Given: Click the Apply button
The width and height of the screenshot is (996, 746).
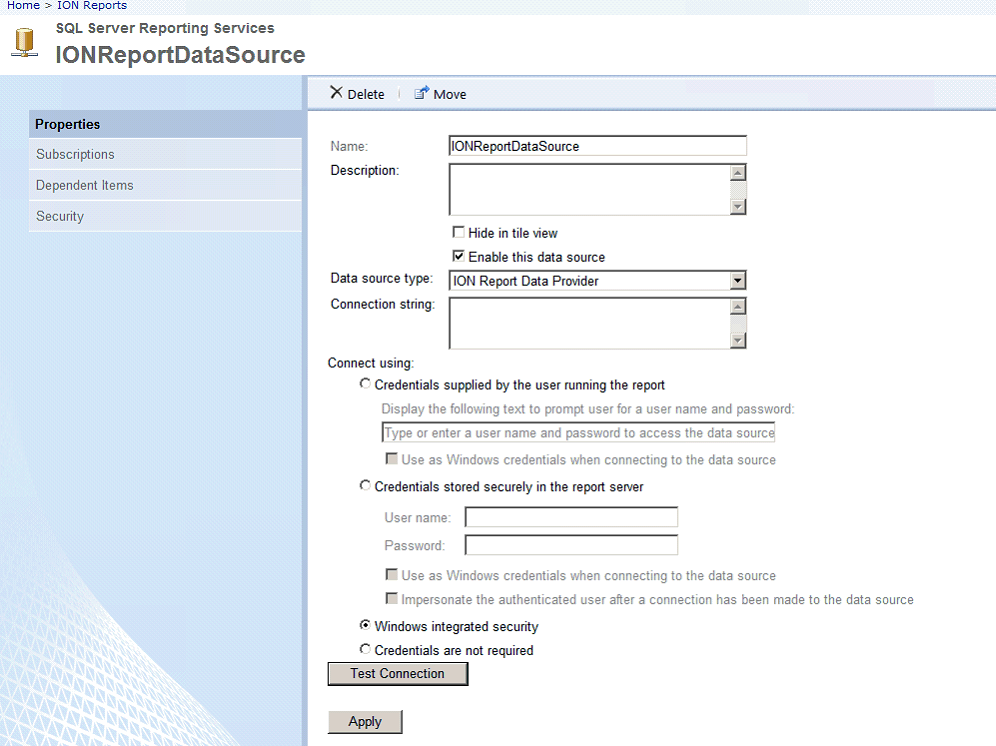Looking at the screenshot, I should [x=365, y=722].
